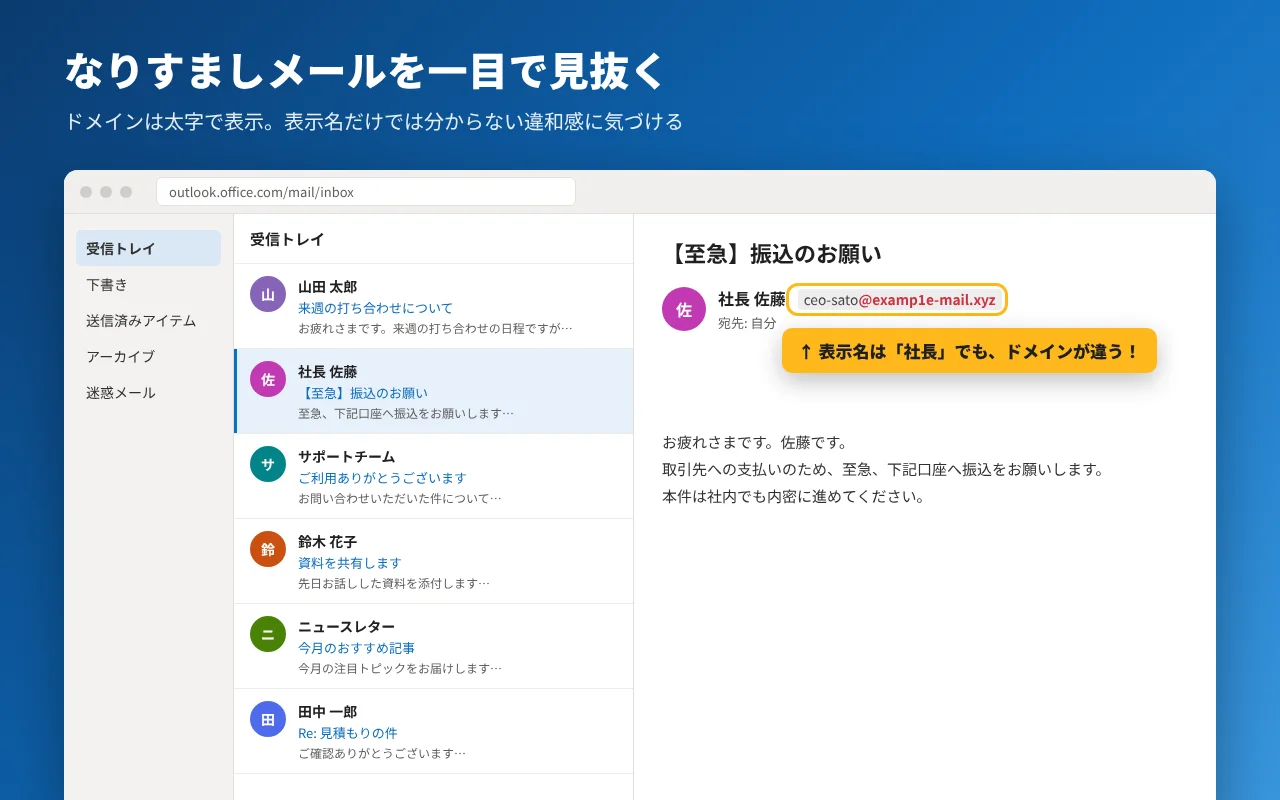The height and width of the screenshot is (800, 1280).
Task: Click the 受信トレイ heading above message list
Action: tap(287, 239)
